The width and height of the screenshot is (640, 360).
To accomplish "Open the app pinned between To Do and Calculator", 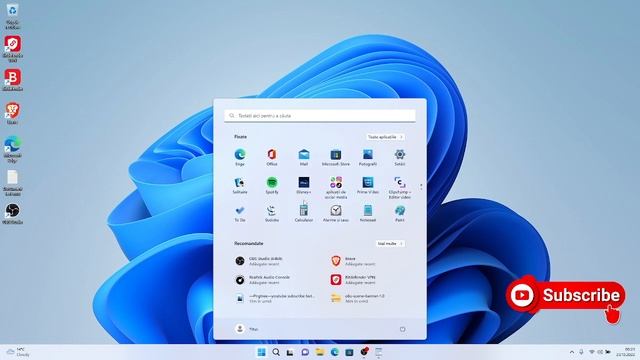I will (x=272, y=213).
